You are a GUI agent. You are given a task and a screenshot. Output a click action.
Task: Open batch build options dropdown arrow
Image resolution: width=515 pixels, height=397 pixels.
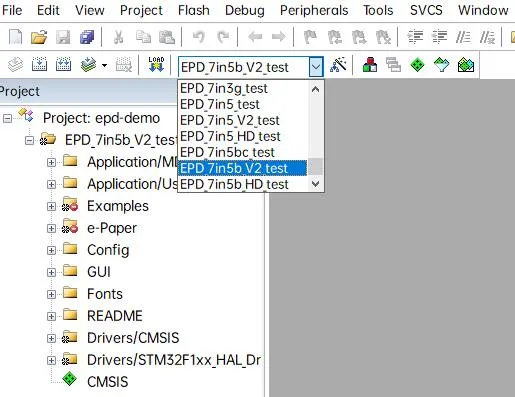(x=104, y=65)
